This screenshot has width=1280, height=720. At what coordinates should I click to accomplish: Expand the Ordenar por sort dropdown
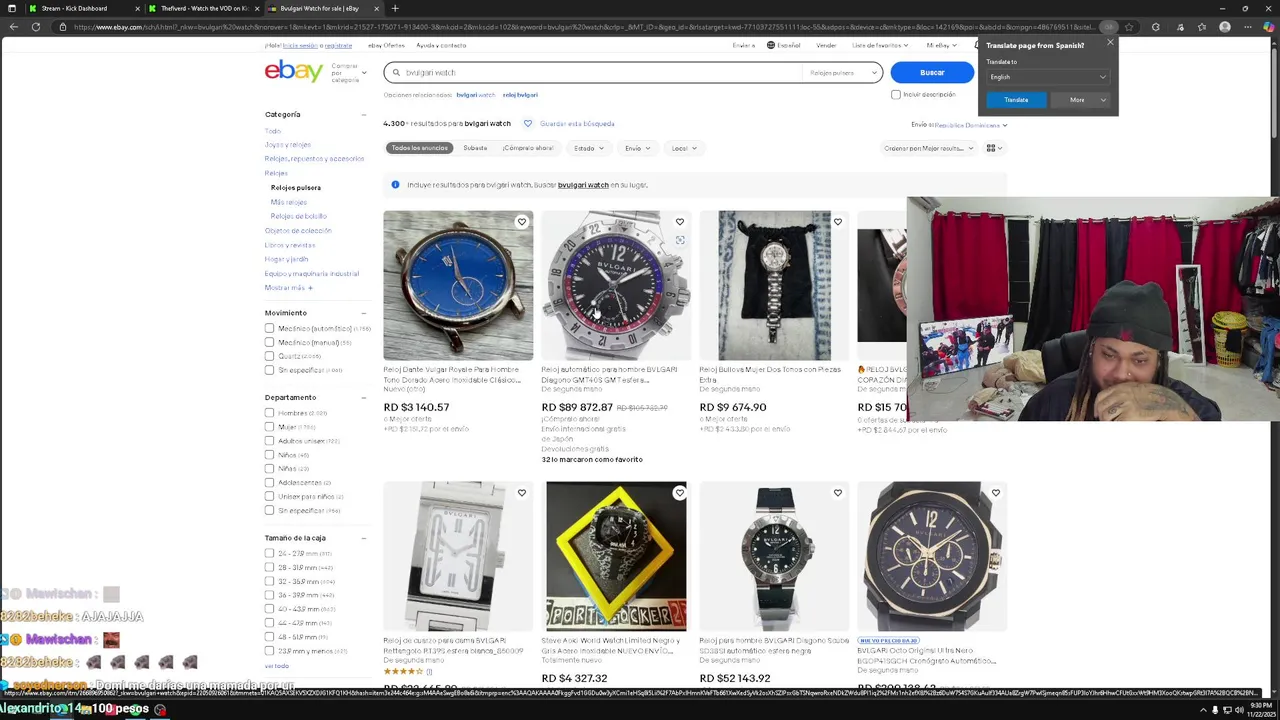point(929,148)
